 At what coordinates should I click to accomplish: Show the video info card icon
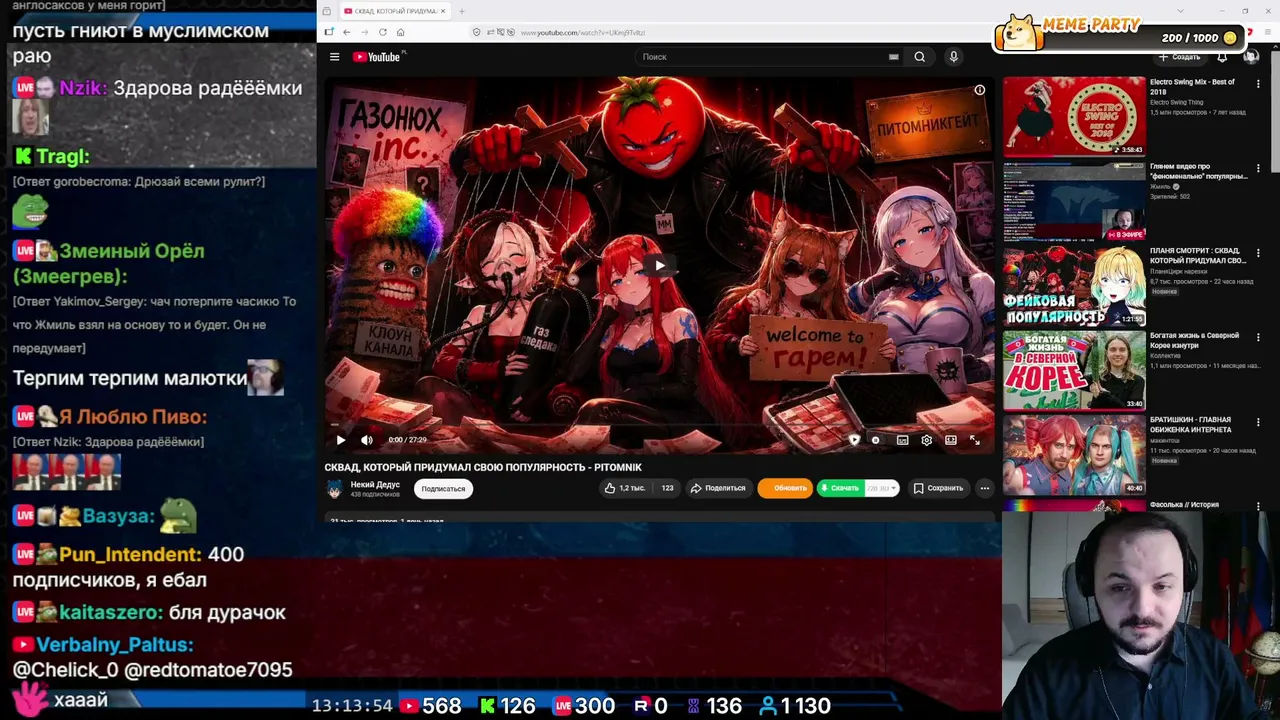980,90
